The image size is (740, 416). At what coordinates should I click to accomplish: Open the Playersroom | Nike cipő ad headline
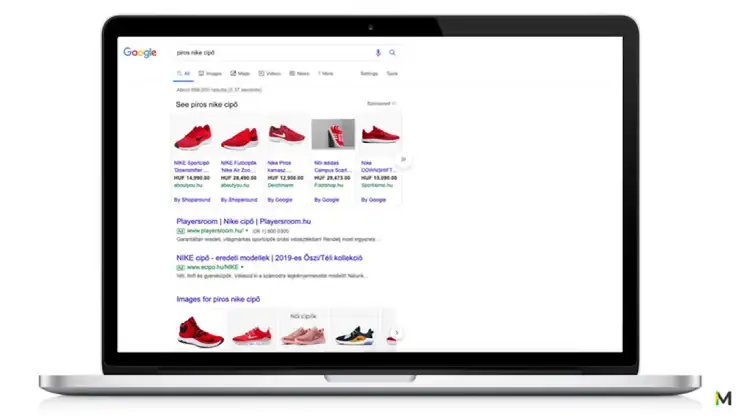(x=244, y=221)
